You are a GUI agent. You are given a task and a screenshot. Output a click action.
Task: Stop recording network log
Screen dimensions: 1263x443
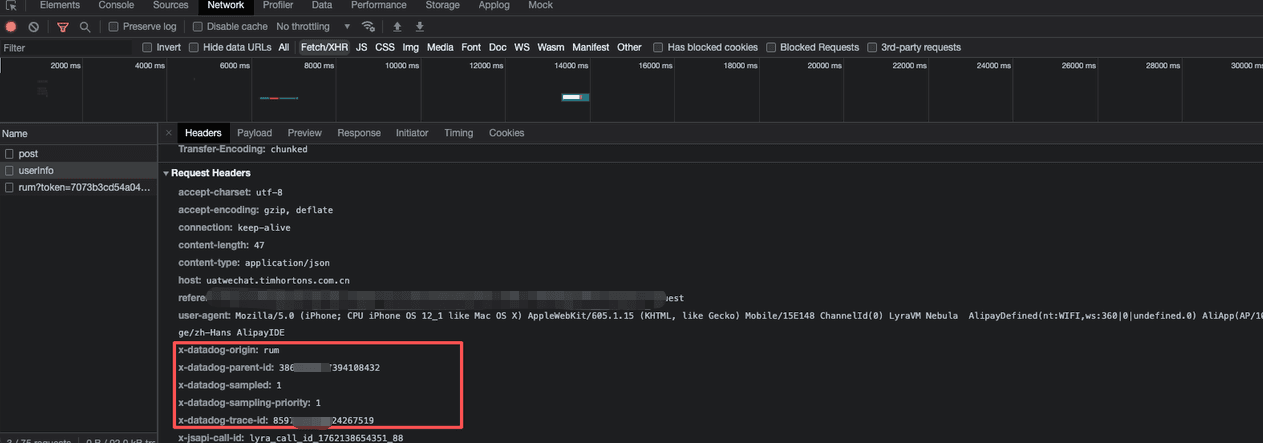[x=12, y=27]
